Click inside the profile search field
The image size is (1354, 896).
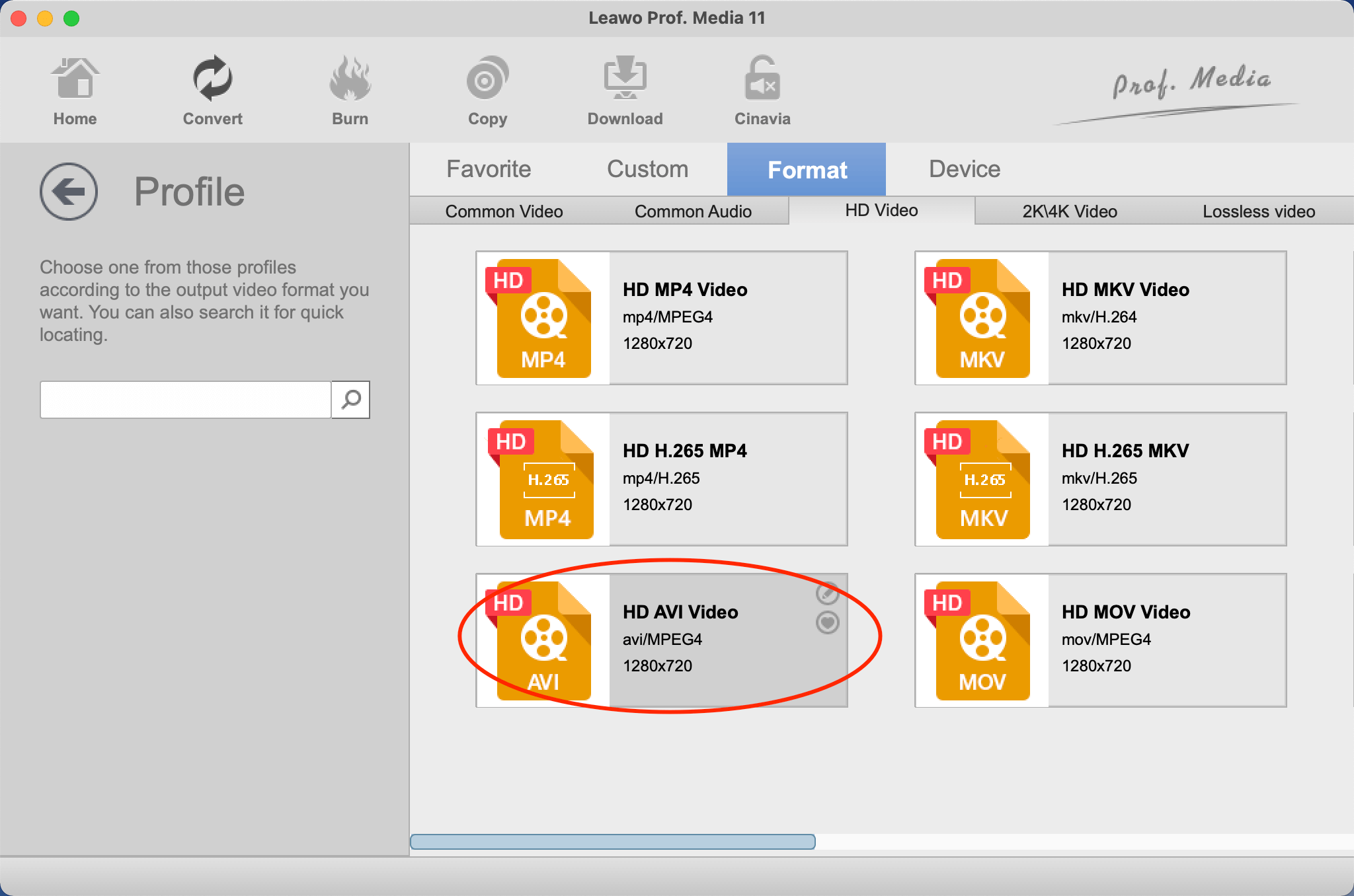click(x=185, y=400)
